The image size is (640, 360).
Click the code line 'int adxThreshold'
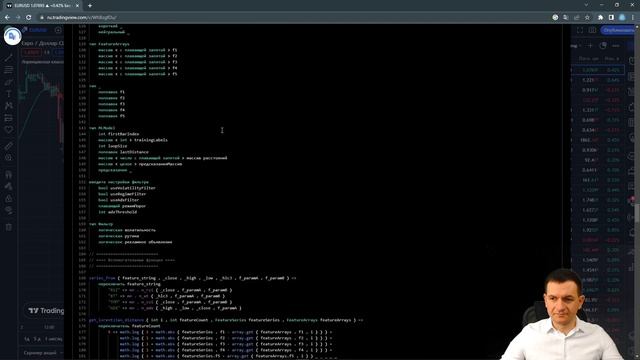(x=118, y=212)
